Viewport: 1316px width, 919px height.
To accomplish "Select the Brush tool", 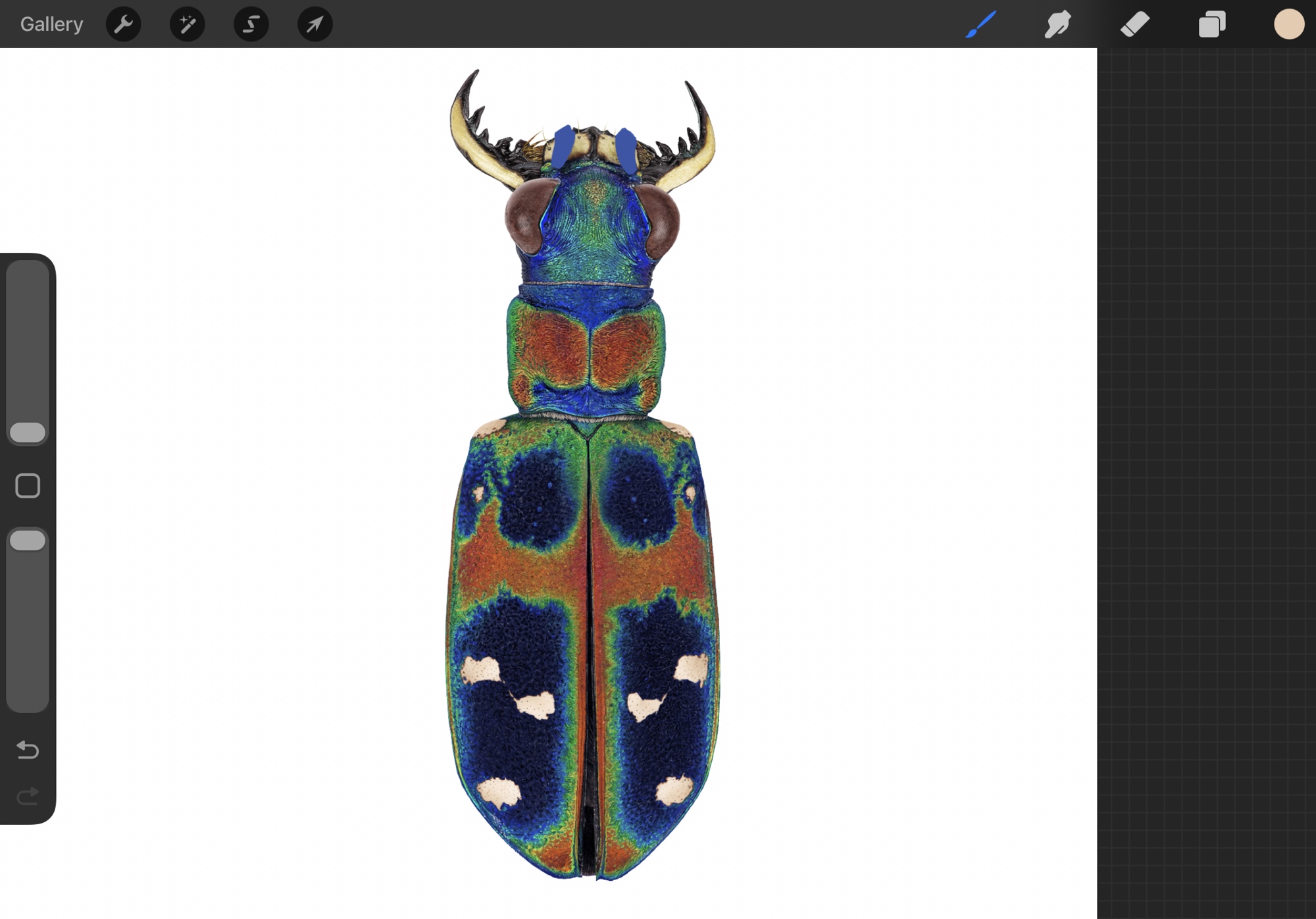I will click(980, 24).
